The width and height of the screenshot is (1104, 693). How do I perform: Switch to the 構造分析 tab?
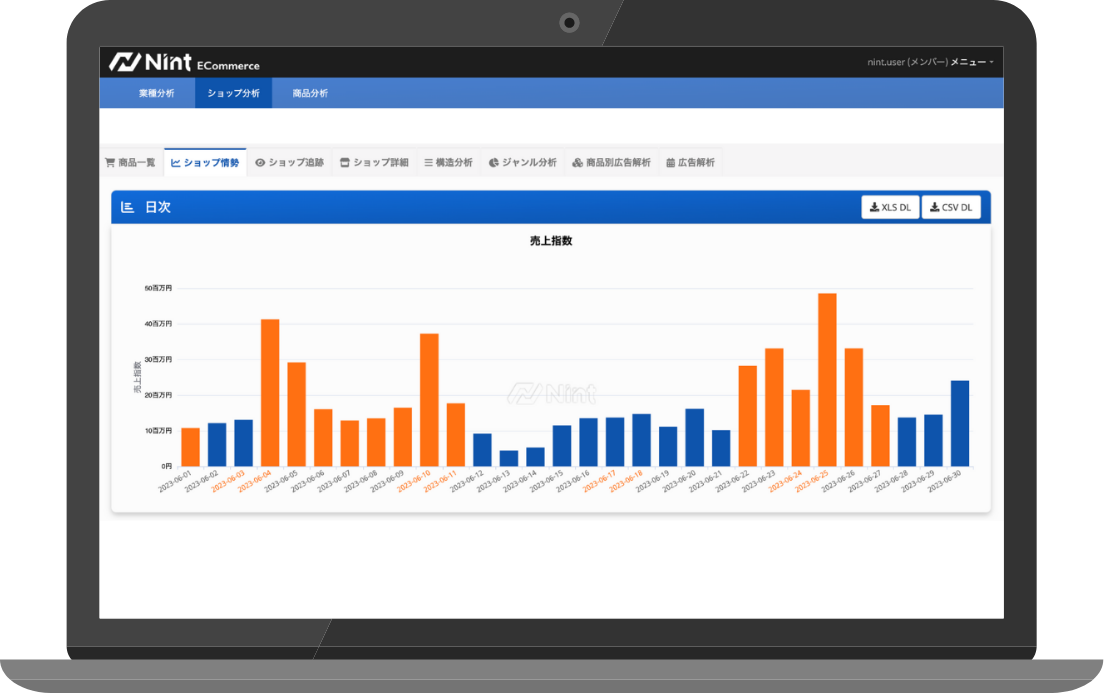(x=448, y=162)
